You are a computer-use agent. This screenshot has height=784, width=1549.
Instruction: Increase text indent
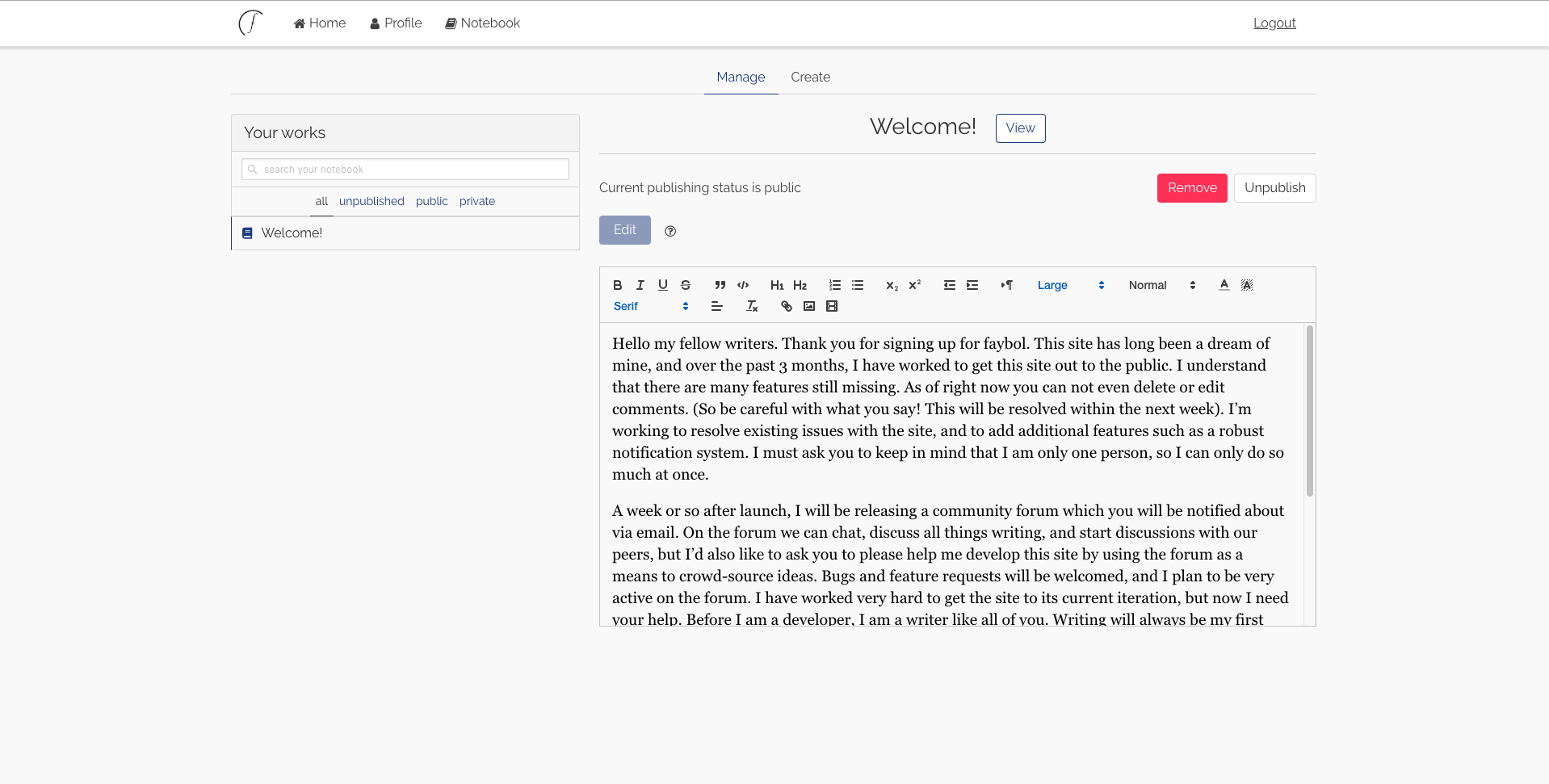972,285
